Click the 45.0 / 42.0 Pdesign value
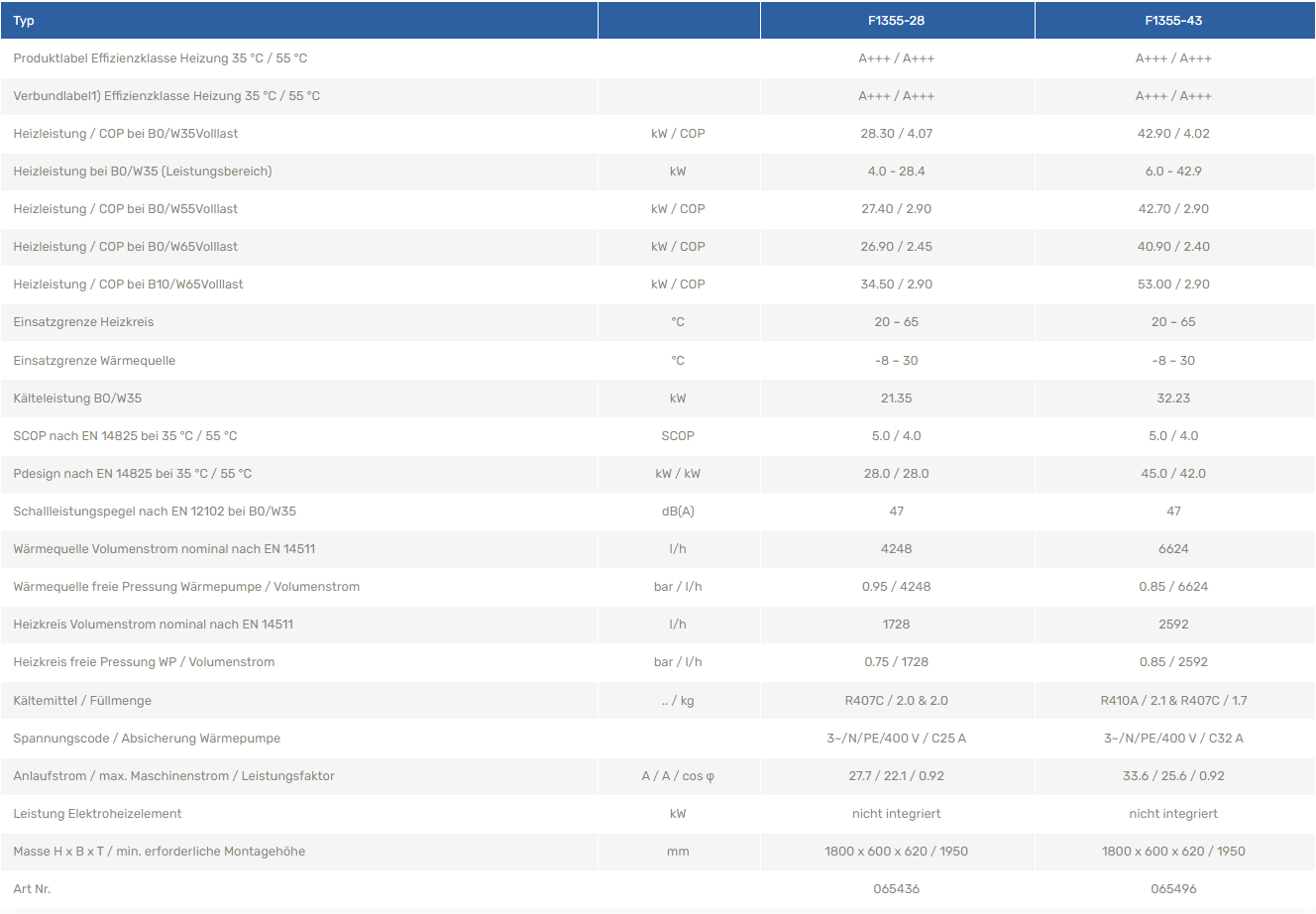 click(x=1173, y=474)
